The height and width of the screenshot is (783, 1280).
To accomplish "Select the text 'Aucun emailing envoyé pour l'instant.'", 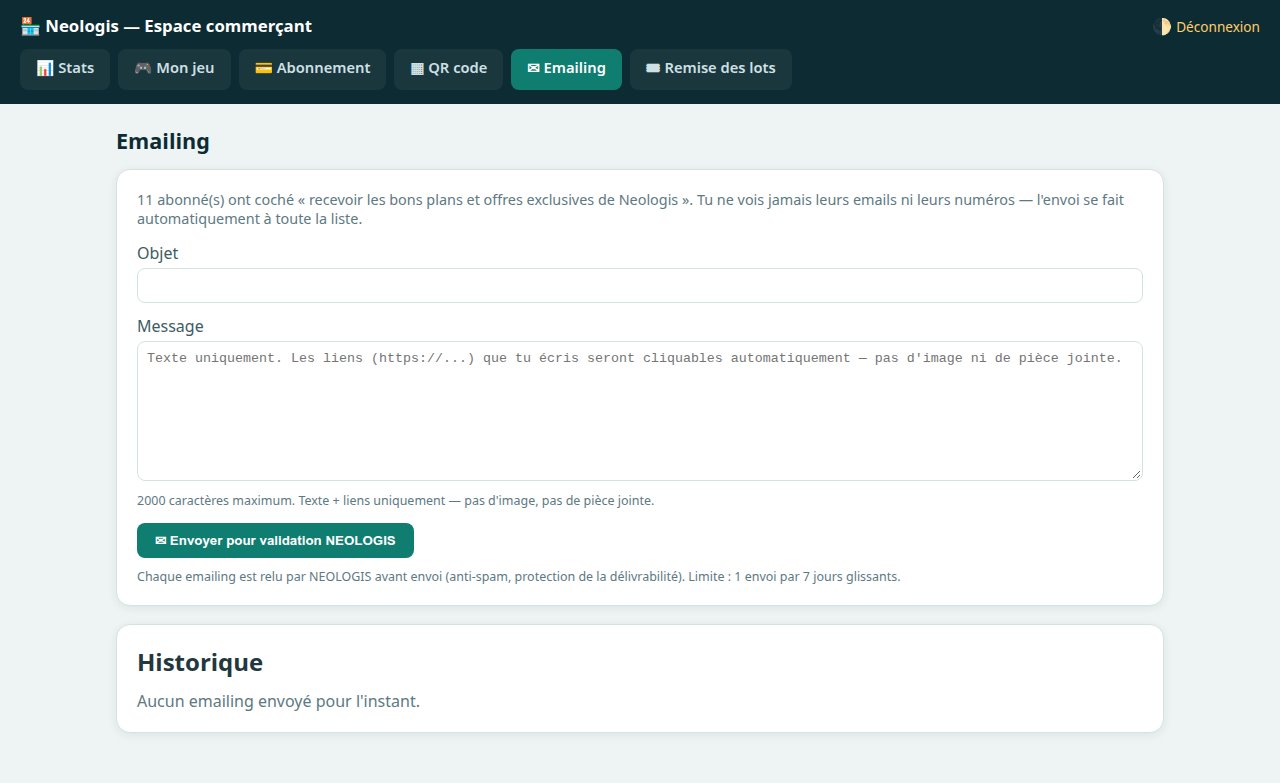I will tap(278, 701).
